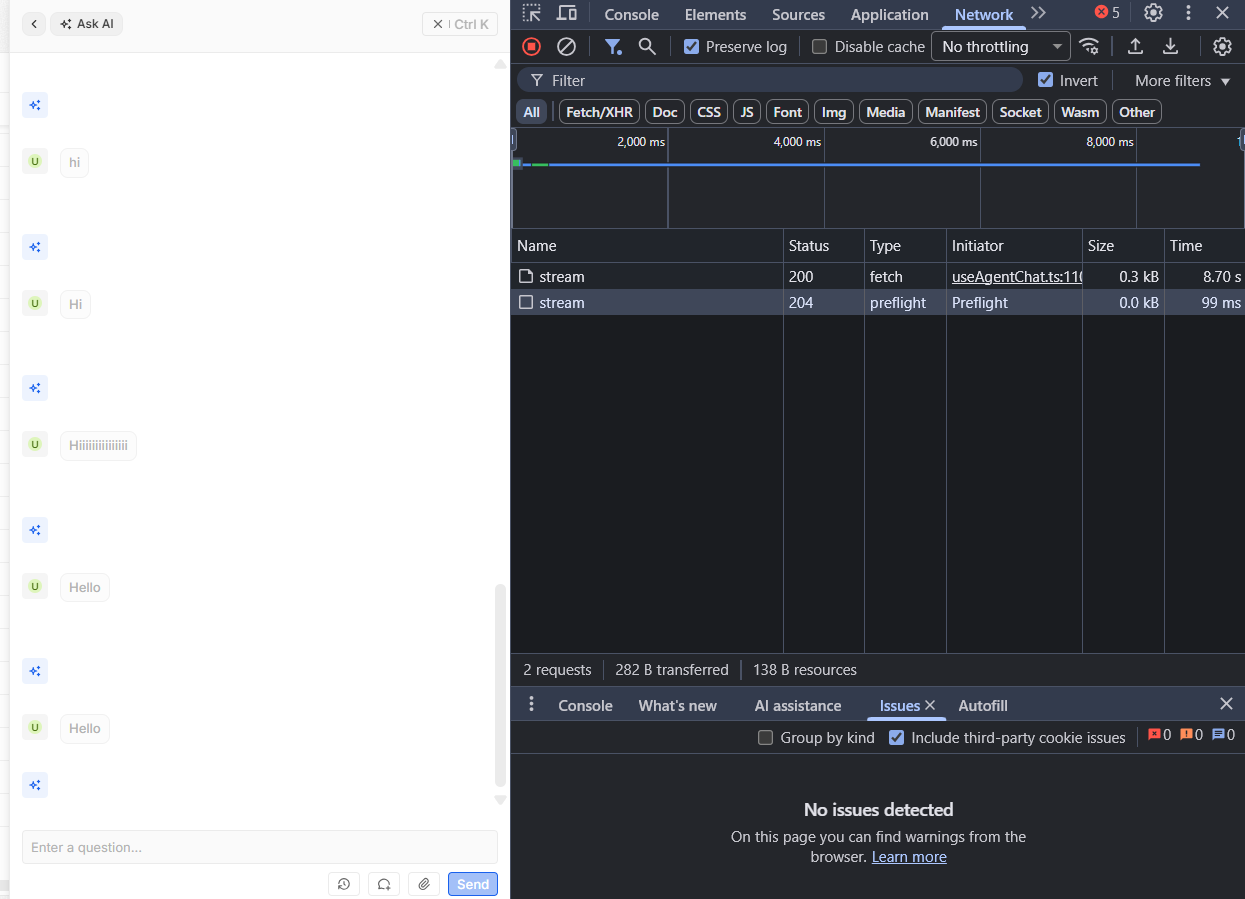Click the inspect element picker icon

[531, 13]
